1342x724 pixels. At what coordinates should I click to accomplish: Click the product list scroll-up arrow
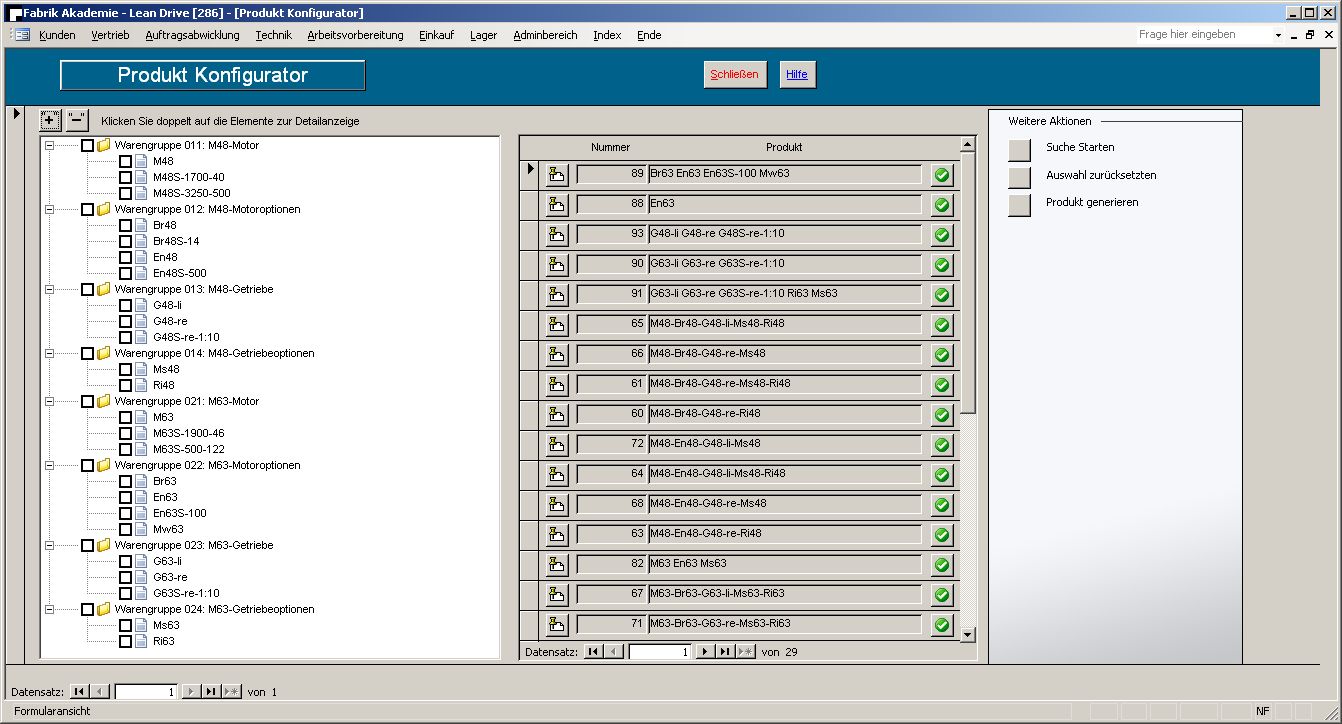967,145
